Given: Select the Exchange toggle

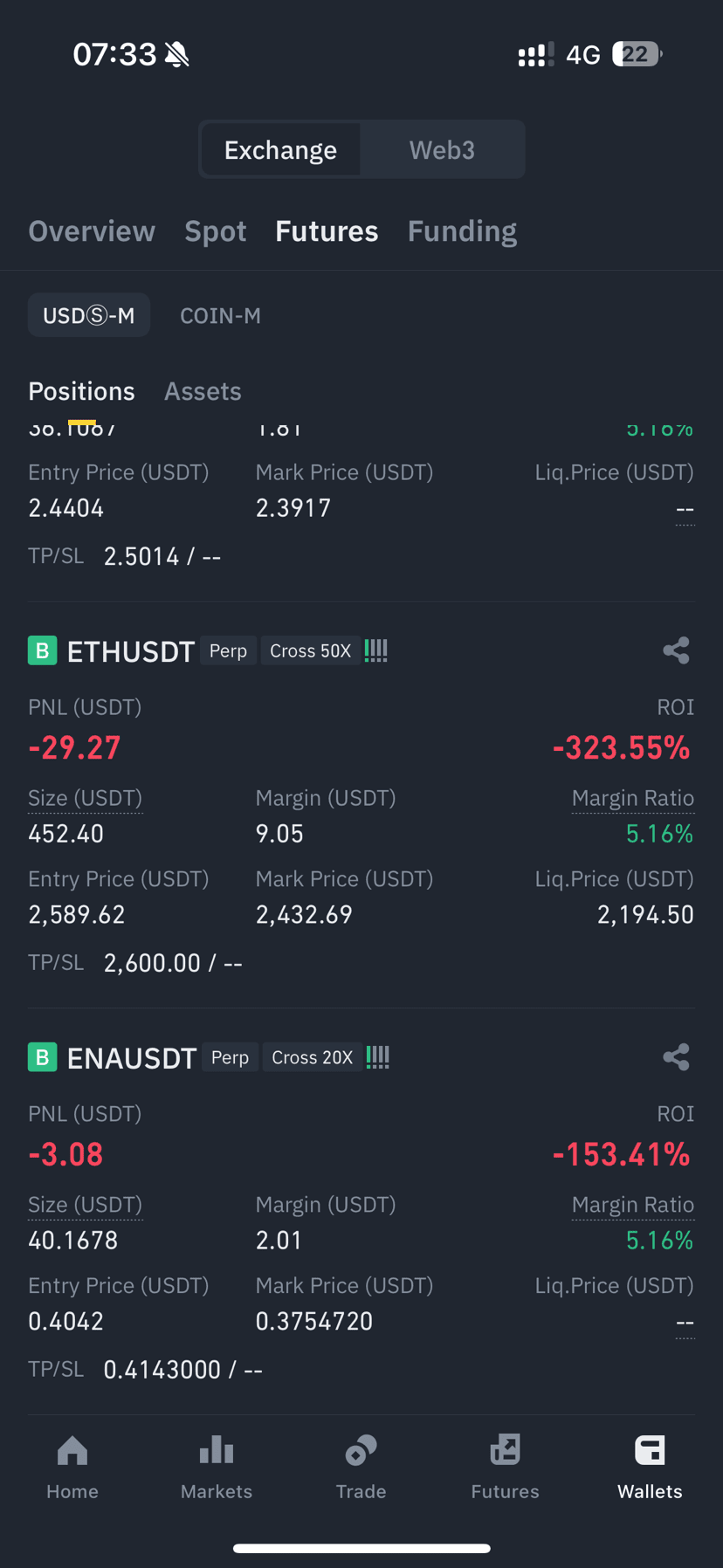Looking at the screenshot, I should click(x=280, y=150).
